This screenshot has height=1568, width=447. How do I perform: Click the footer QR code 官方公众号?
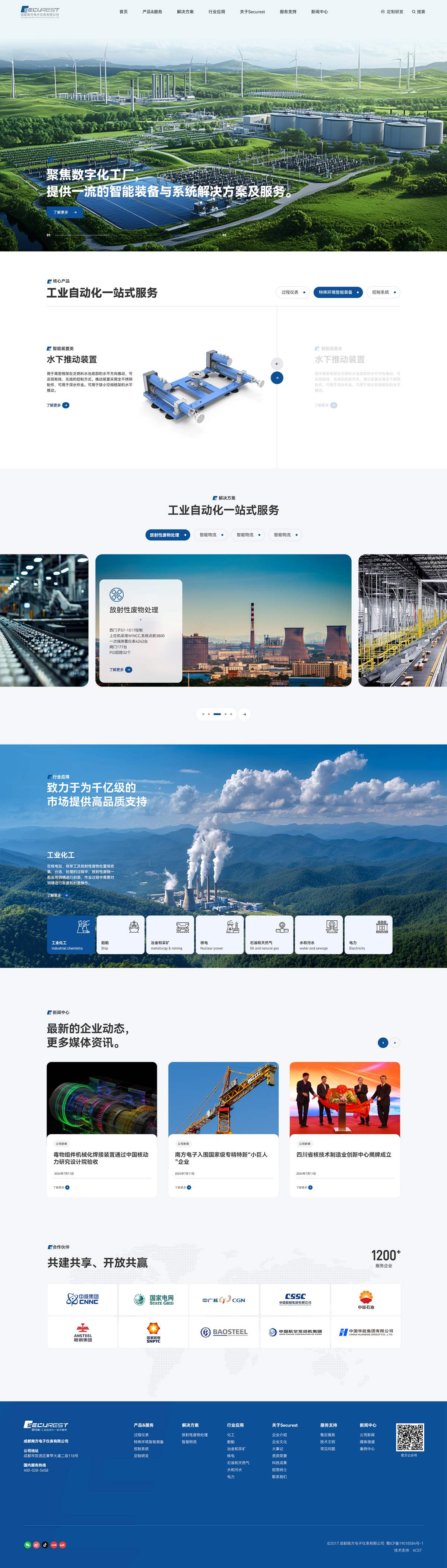coord(410,1437)
